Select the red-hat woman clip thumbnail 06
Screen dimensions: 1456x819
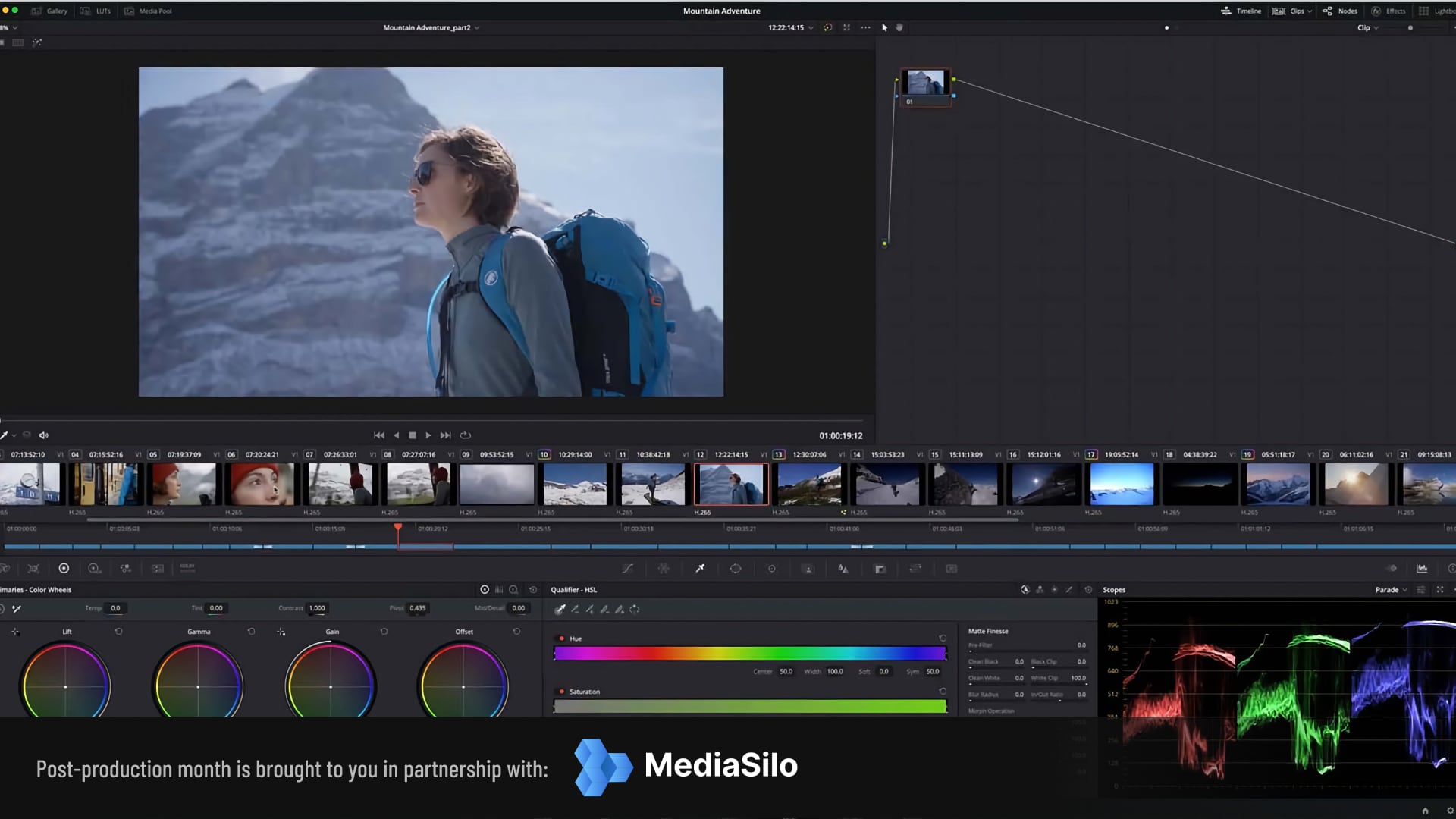(x=262, y=485)
